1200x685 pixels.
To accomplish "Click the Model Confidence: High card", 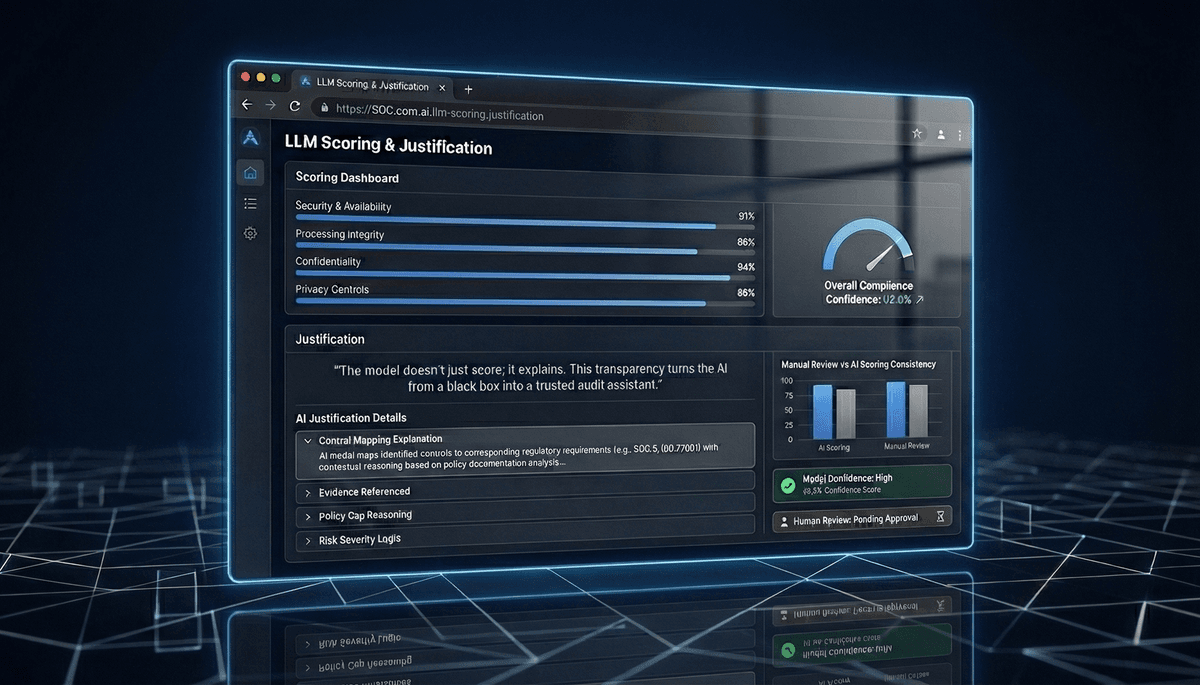I will [x=862, y=484].
